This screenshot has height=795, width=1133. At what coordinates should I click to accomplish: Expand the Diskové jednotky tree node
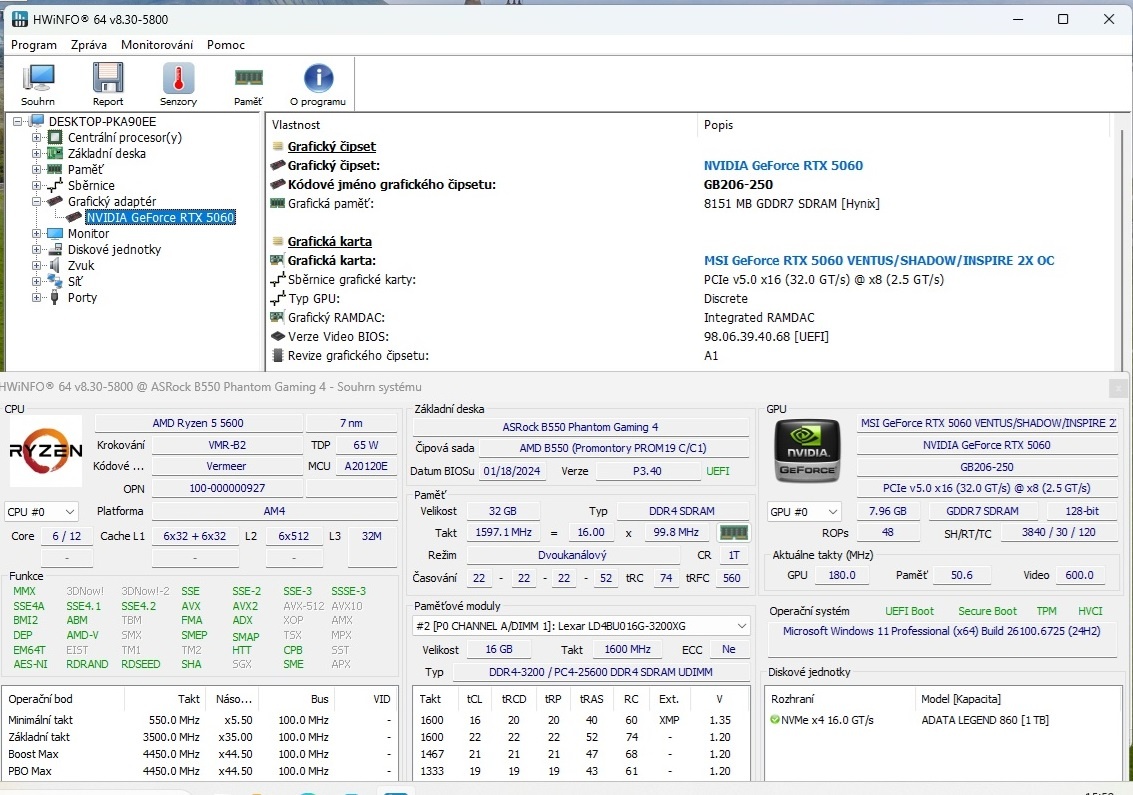tap(37, 250)
